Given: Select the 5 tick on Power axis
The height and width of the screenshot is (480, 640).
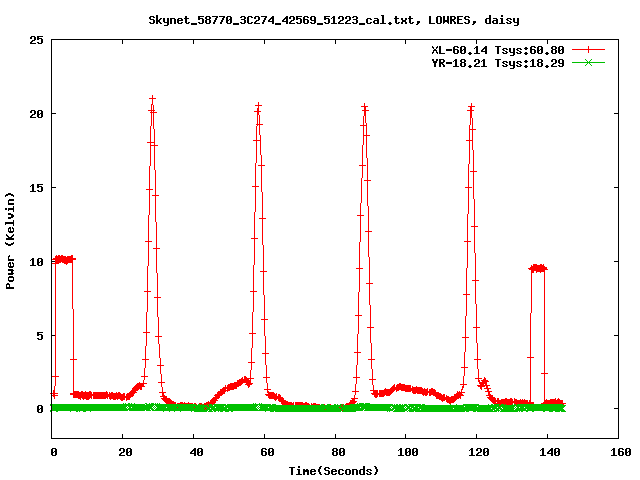Looking at the screenshot, I should (40, 336).
